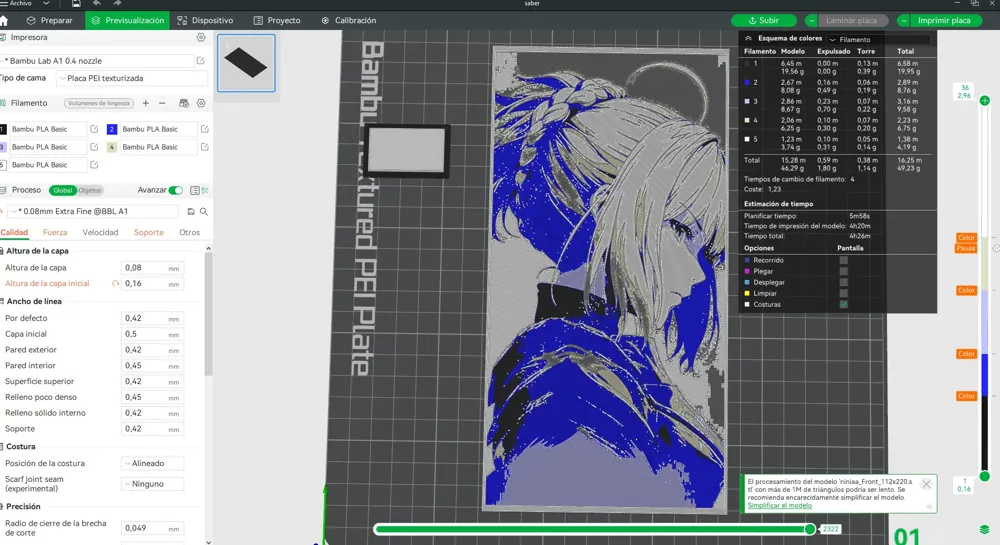Reset Altura de la capa inicial value
Image resolution: width=1000 pixels, height=545 pixels.
tap(115, 284)
